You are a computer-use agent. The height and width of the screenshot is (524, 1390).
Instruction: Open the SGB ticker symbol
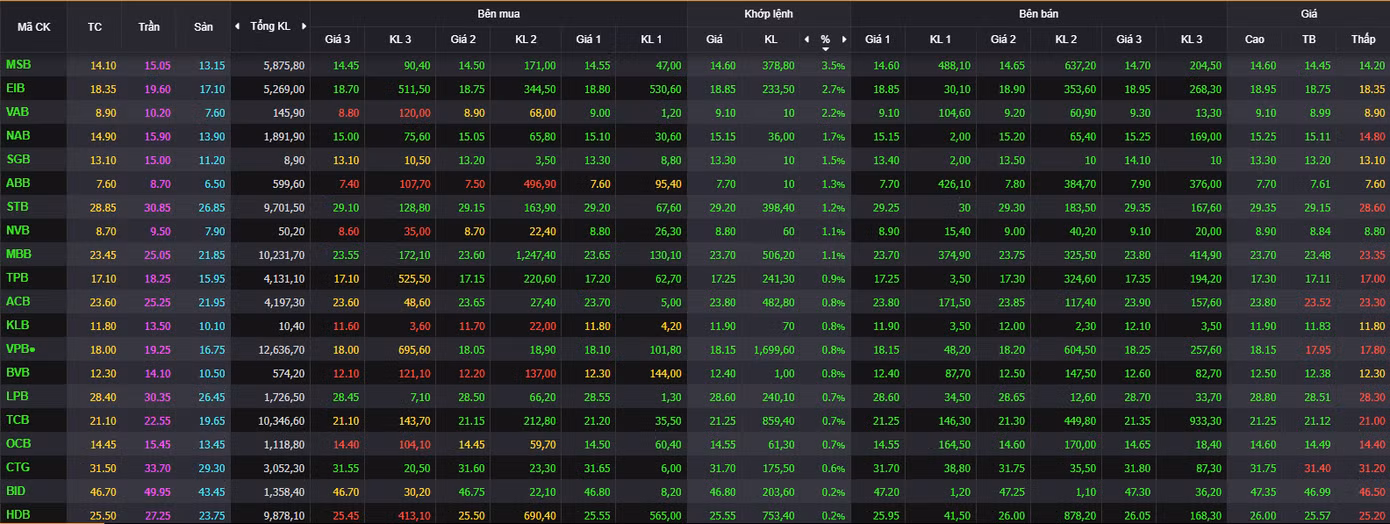tap(17, 159)
